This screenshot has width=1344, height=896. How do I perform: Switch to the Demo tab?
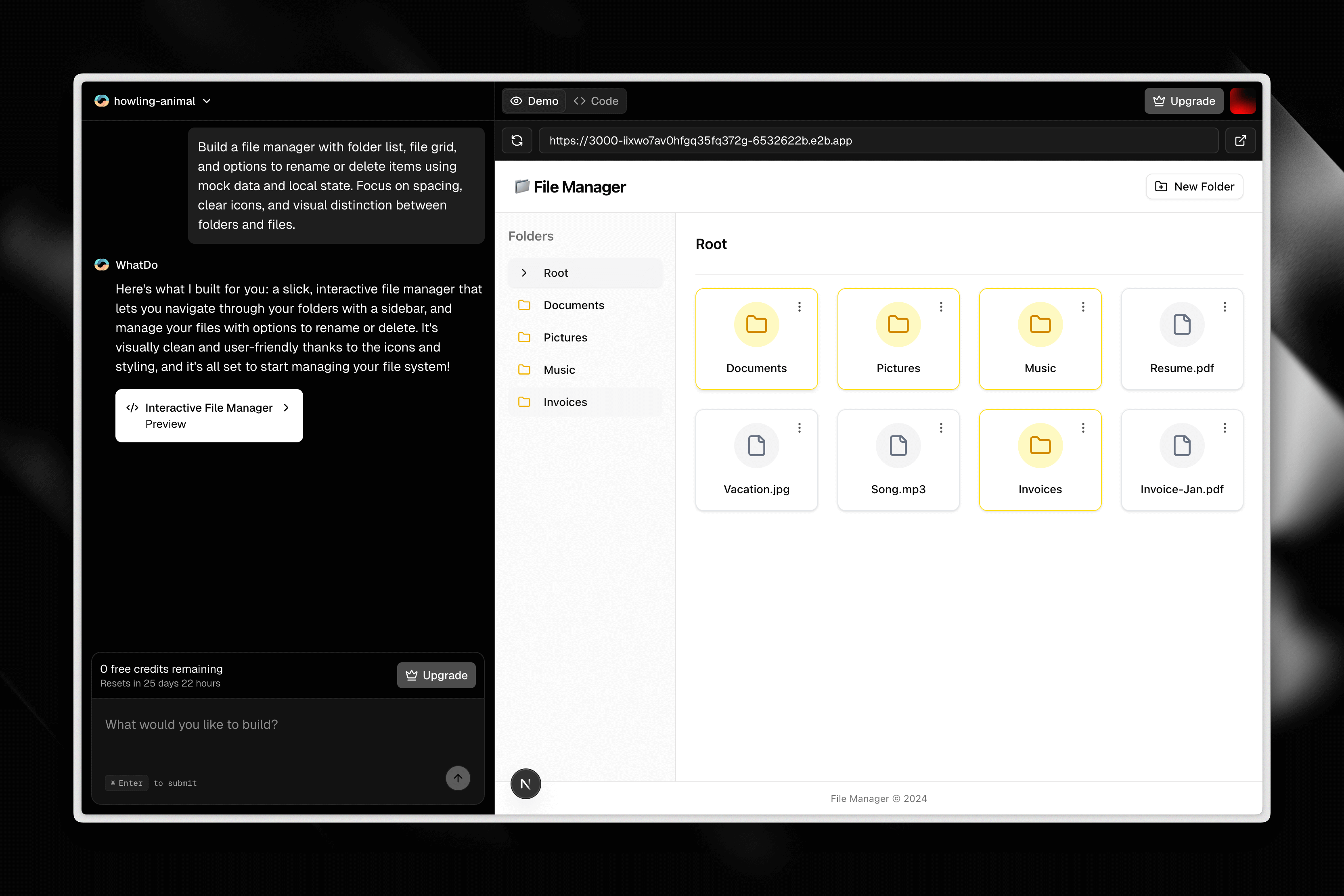click(x=534, y=100)
